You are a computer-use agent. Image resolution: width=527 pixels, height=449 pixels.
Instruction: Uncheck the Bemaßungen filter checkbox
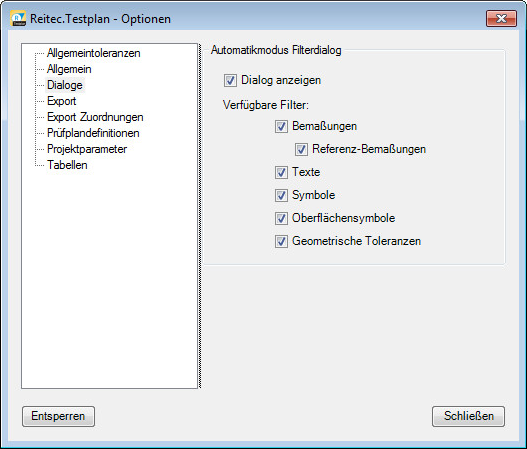281,127
